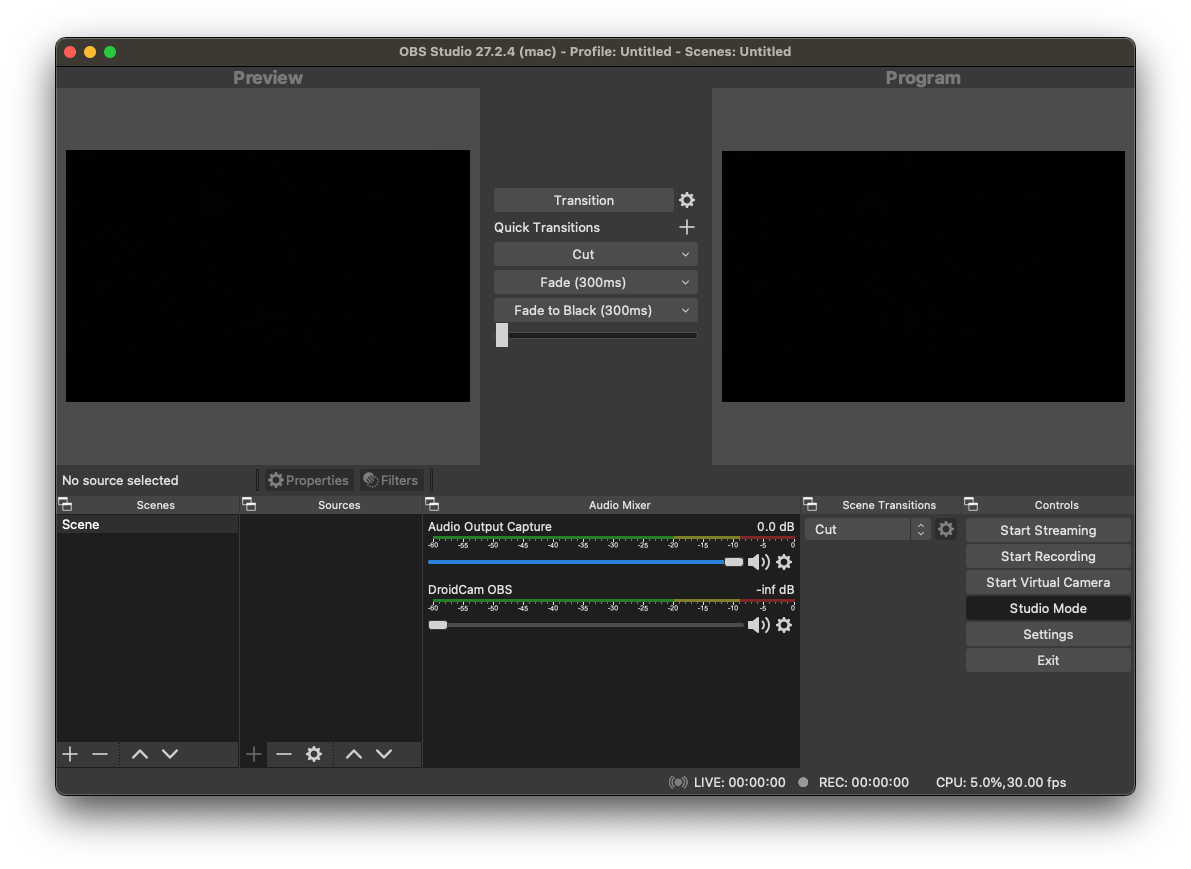Pop out the Scenes dock icon

click(65, 504)
